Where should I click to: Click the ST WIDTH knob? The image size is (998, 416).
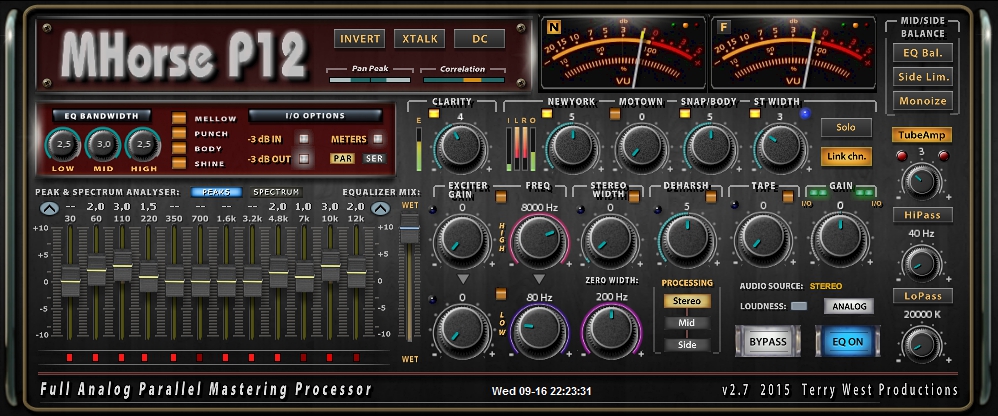click(x=779, y=146)
